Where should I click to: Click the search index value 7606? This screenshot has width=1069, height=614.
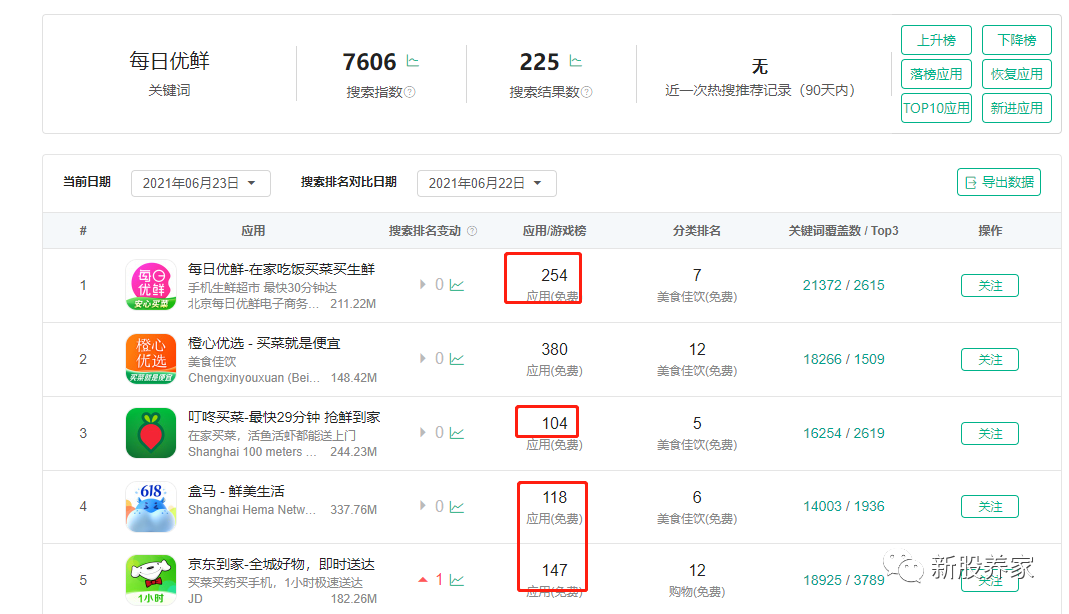(x=370, y=62)
